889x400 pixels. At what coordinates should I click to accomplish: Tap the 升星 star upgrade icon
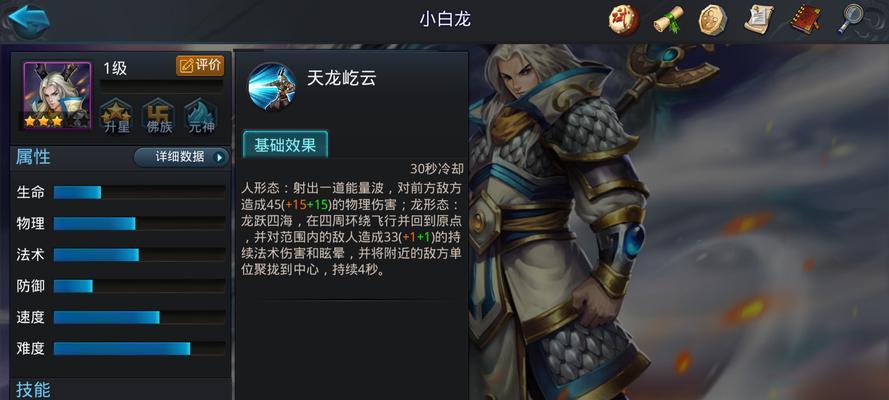(117, 116)
